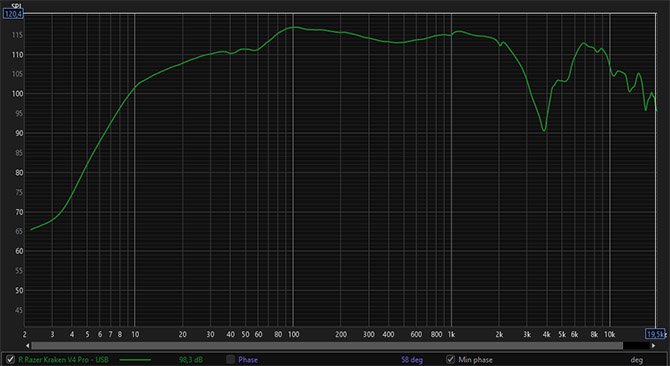
Task: Toggle the Razer Kraken V4 Pro trace checkbox
Action: point(10,360)
